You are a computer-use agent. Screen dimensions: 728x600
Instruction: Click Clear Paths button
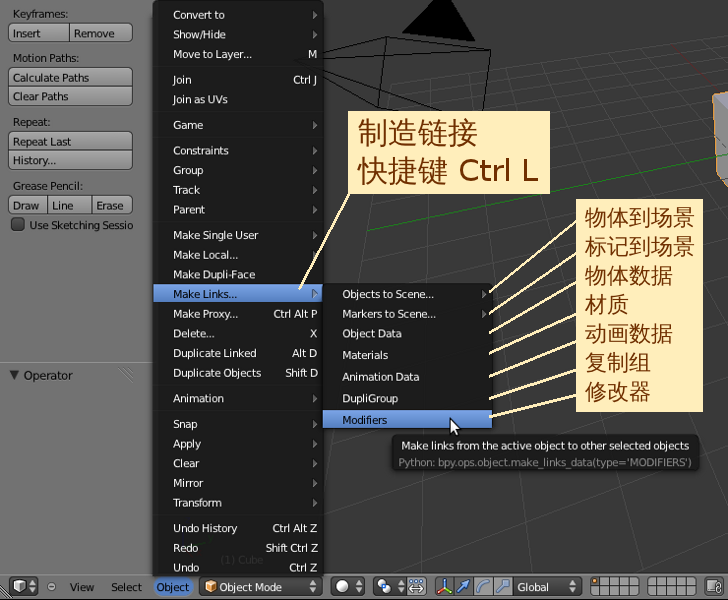click(71, 96)
